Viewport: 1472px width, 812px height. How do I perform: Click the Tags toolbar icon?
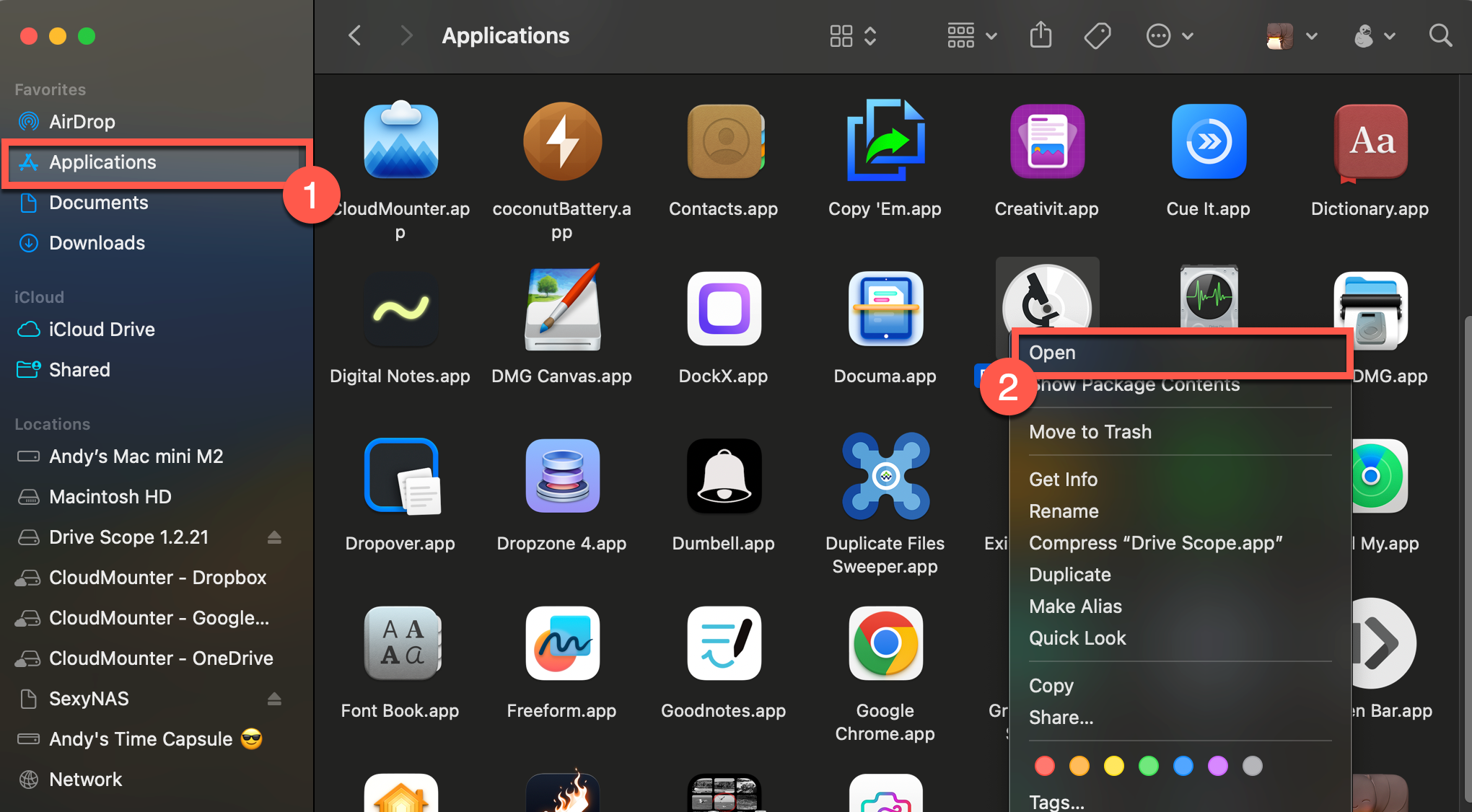pos(1096,35)
